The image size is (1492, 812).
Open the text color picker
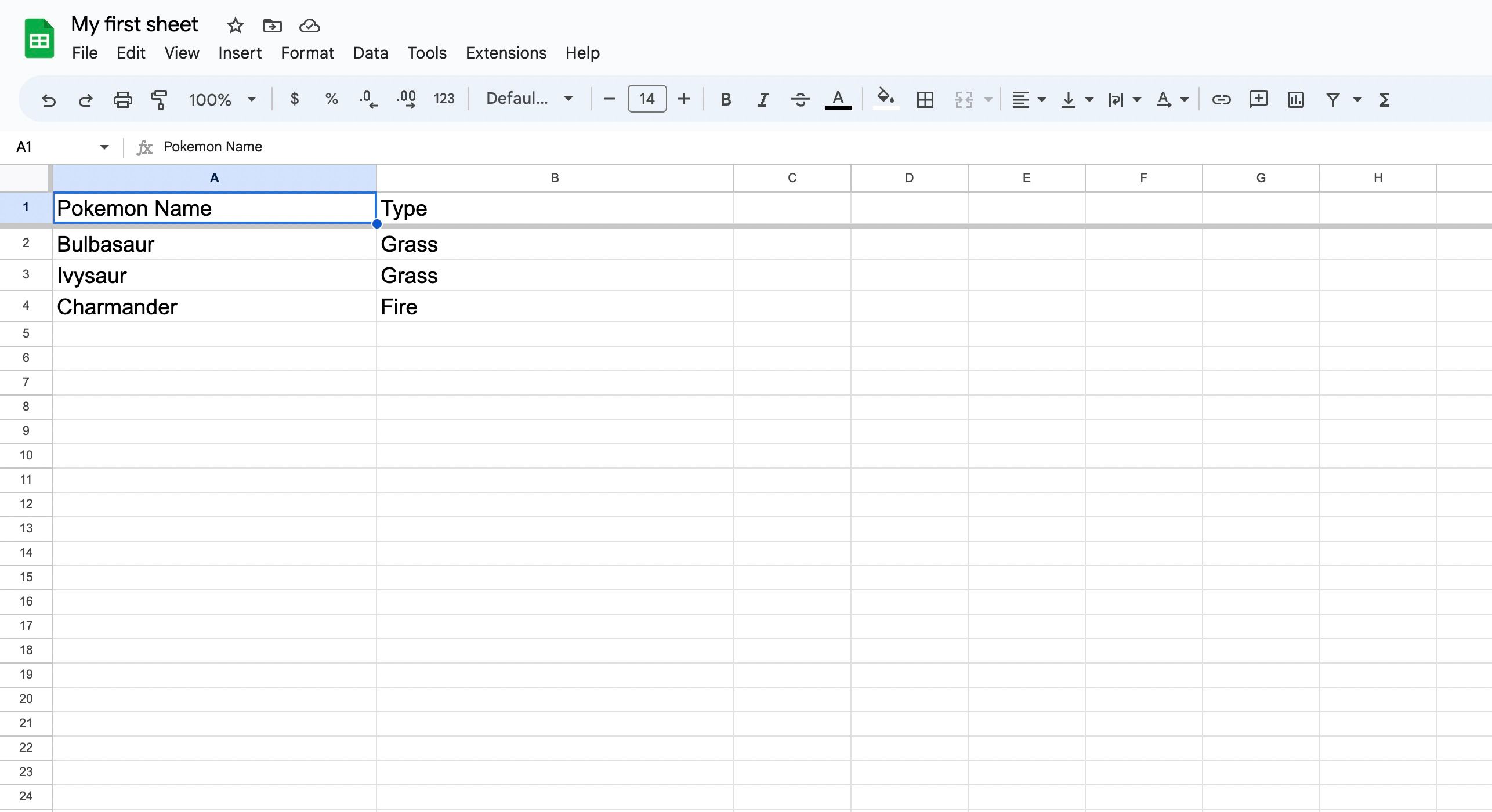[838, 100]
